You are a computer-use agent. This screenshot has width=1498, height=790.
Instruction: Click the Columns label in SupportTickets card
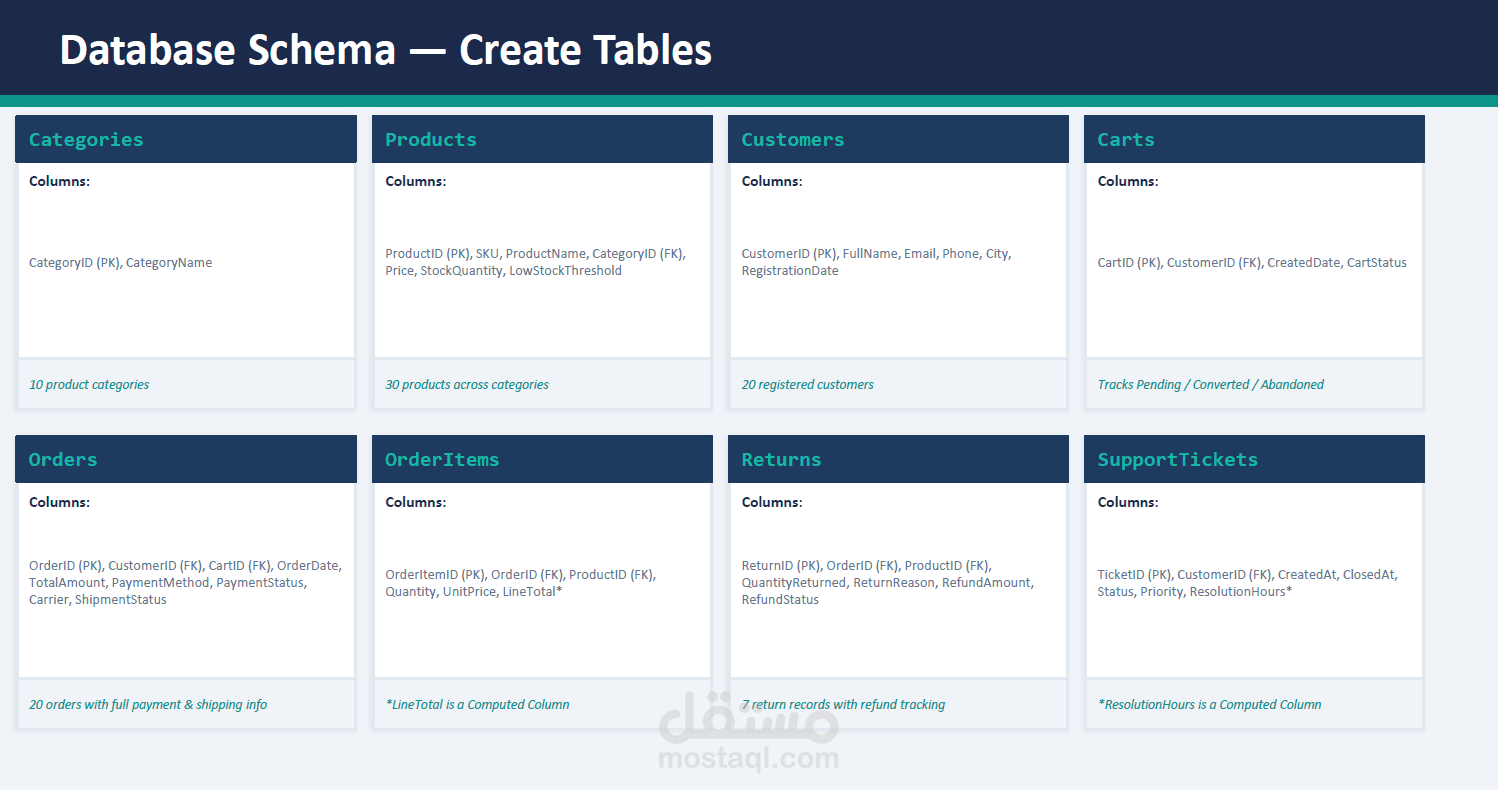pyautogui.click(x=1128, y=502)
